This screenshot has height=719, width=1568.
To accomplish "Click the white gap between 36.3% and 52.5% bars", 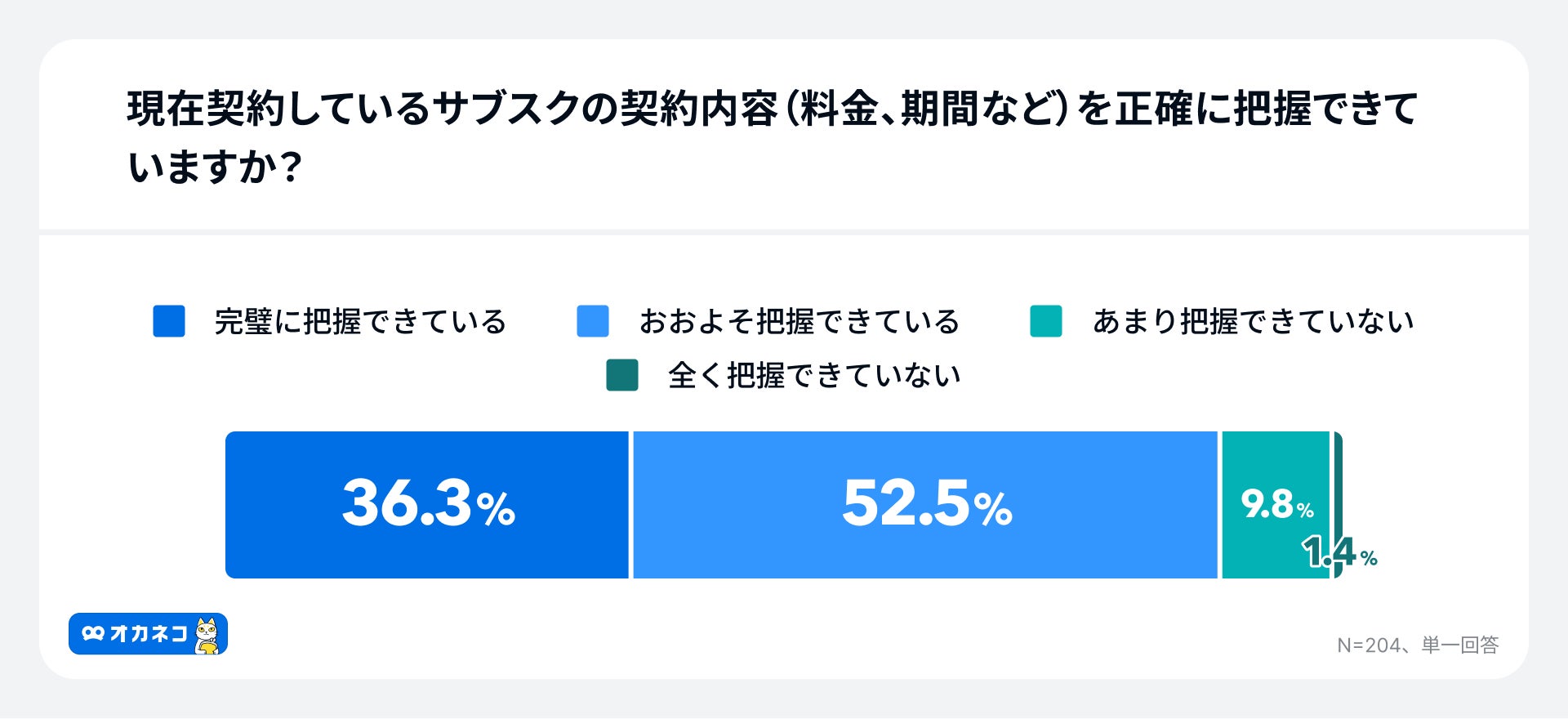I will (630, 505).
